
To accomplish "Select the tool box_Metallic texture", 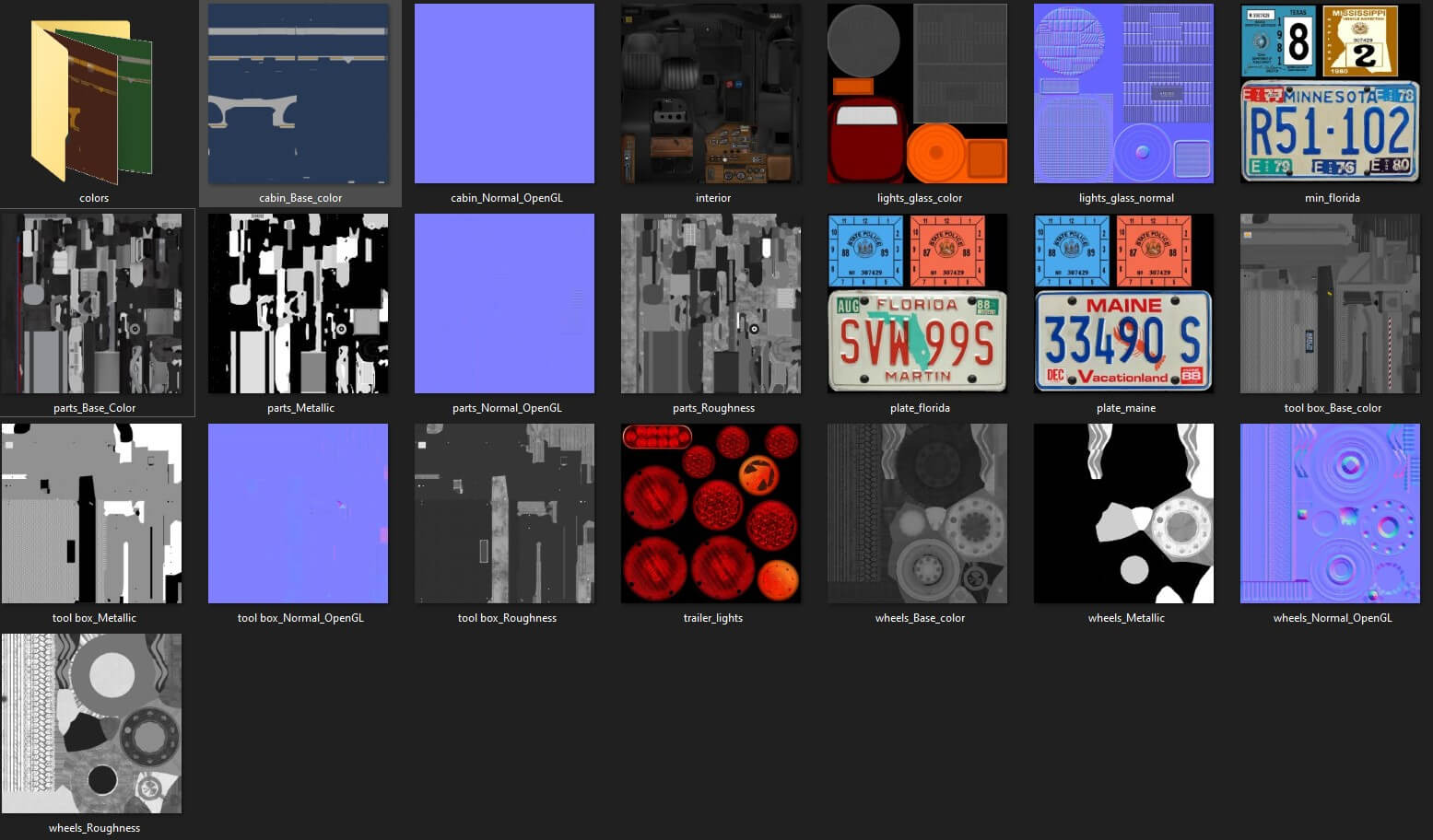I will (92, 514).
